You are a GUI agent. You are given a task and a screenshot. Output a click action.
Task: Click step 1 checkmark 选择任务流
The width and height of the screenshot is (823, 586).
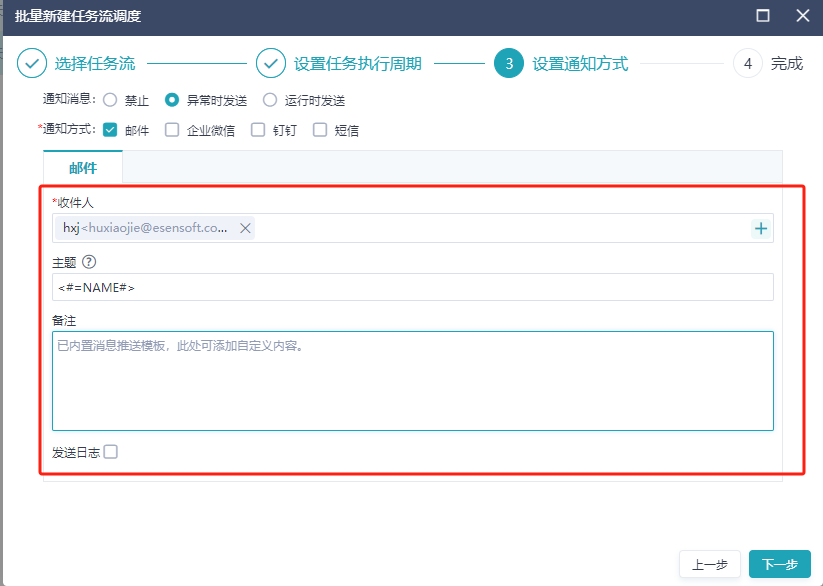(x=32, y=64)
